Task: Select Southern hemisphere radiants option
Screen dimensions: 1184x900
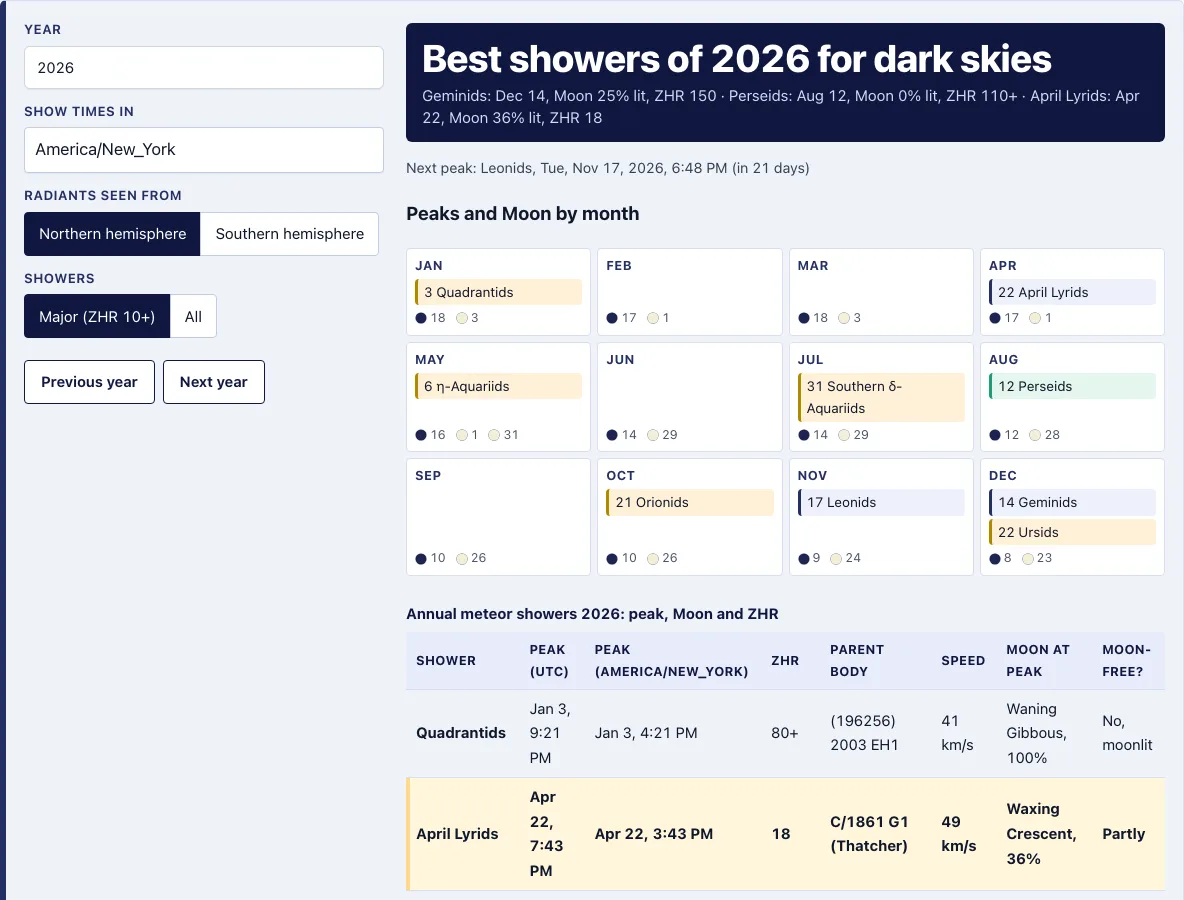Action: click(289, 234)
